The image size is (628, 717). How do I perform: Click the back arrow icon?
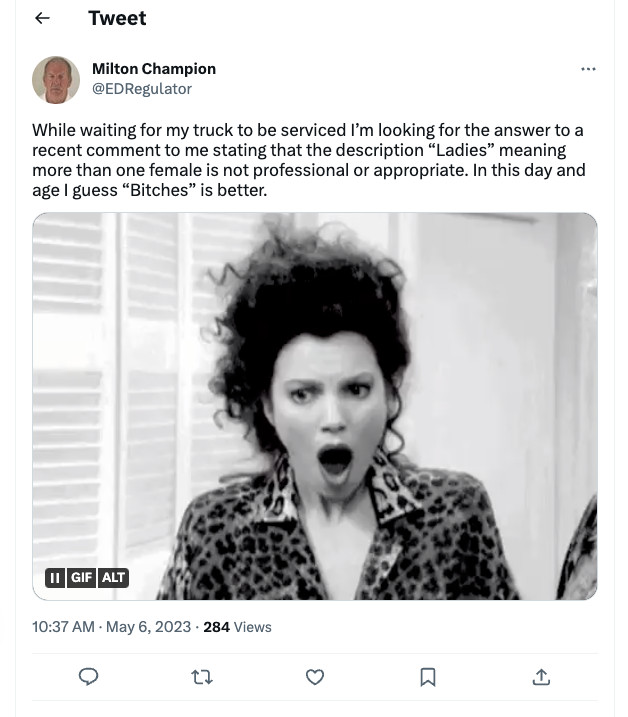42,18
